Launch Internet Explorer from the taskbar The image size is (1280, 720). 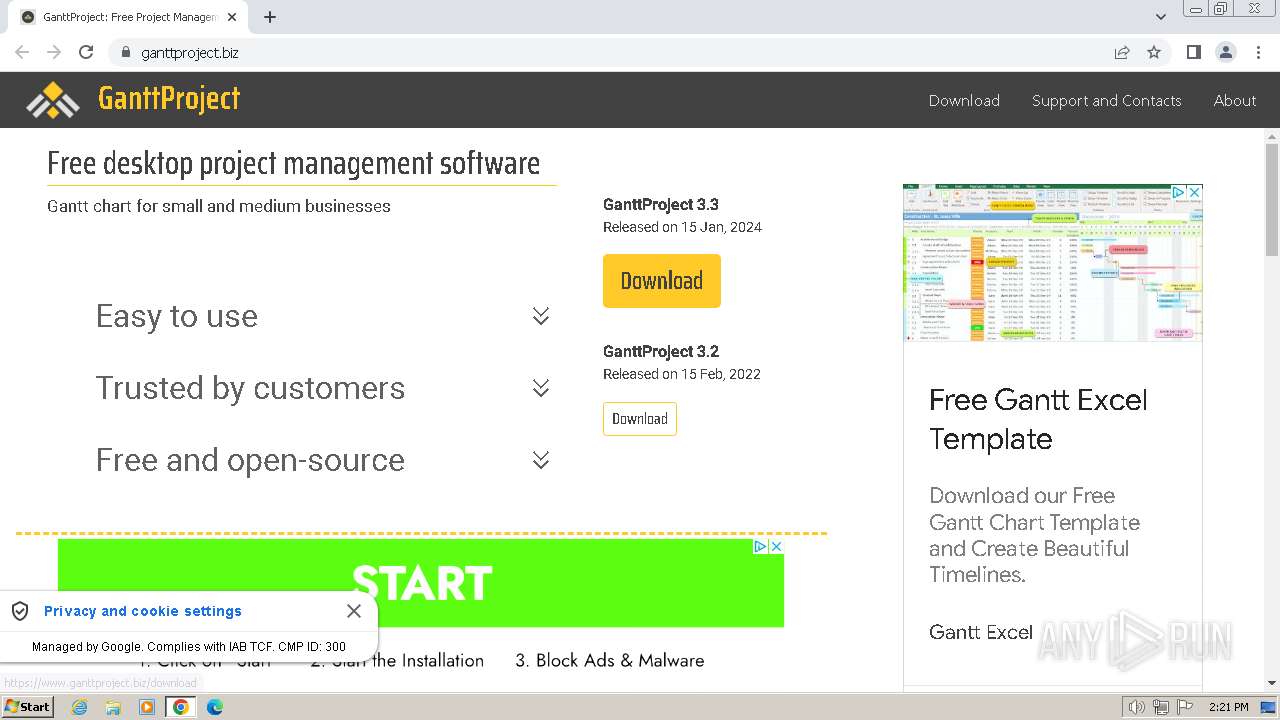(80, 707)
